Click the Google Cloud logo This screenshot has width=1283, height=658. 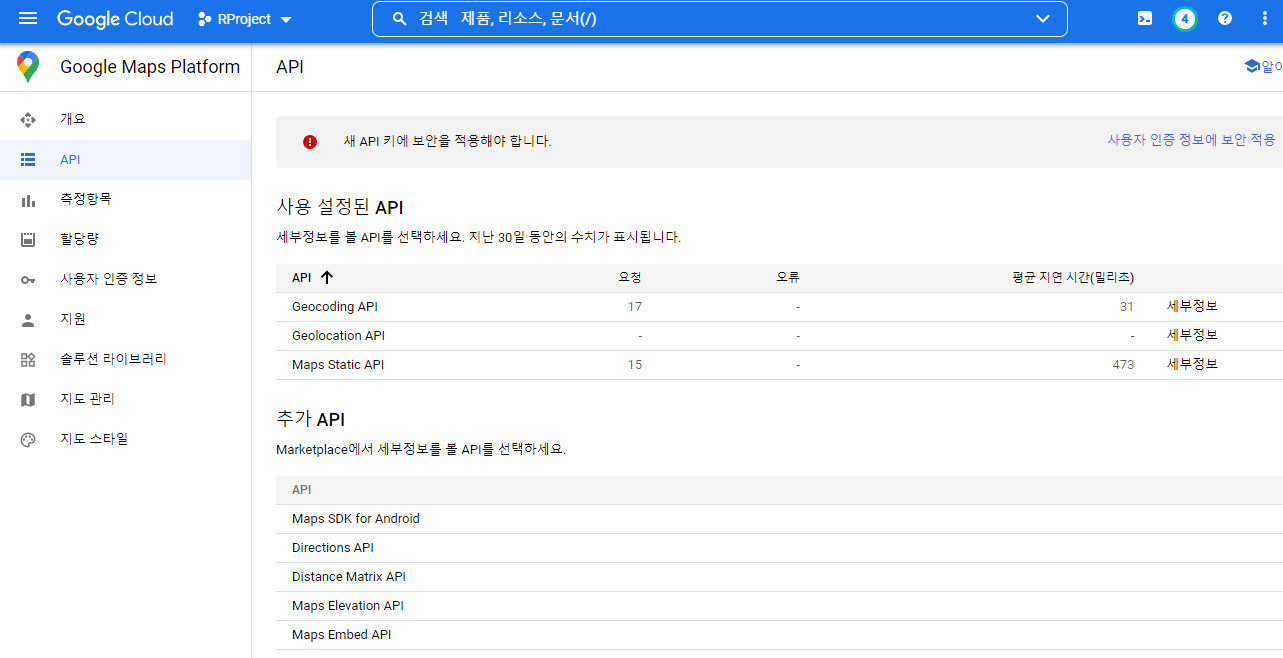115,19
